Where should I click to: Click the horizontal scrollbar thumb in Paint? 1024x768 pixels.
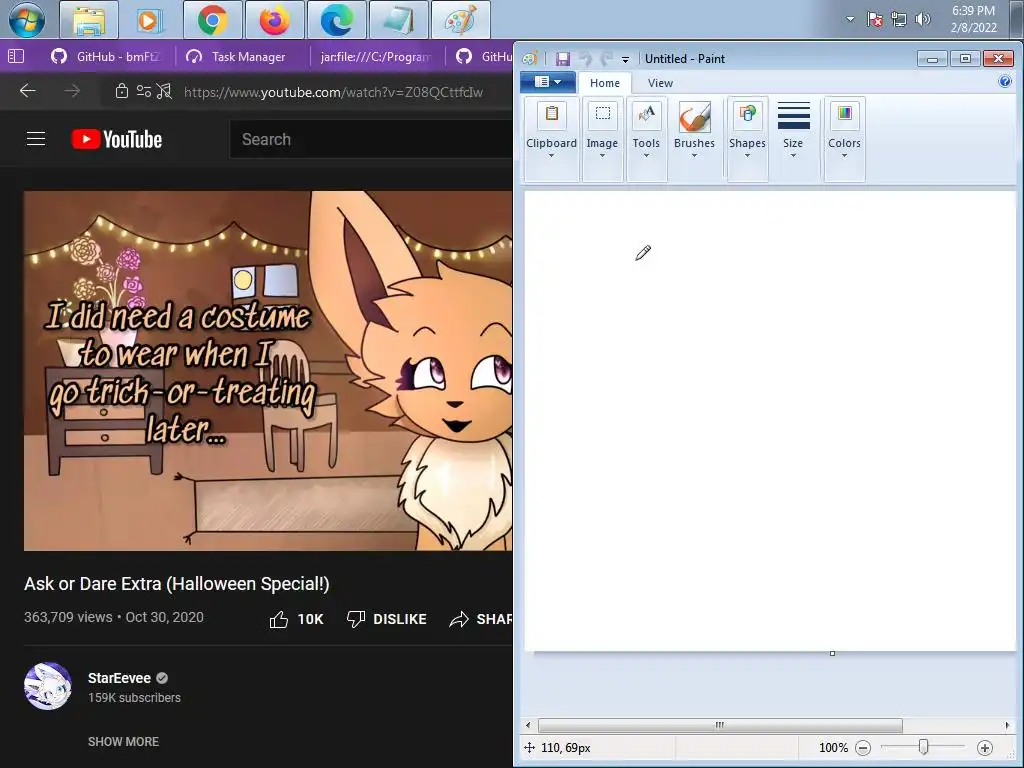coord(720,725)
